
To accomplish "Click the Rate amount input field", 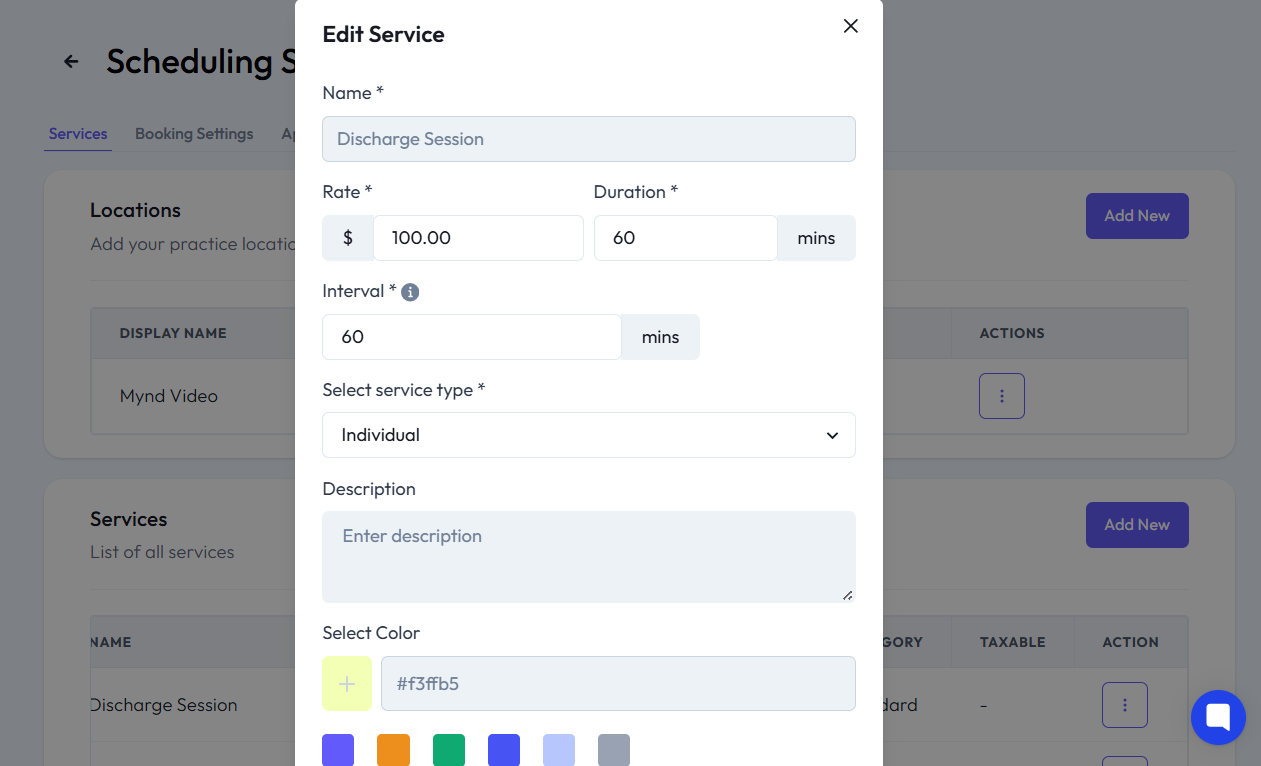I will (x=478, y=238).
